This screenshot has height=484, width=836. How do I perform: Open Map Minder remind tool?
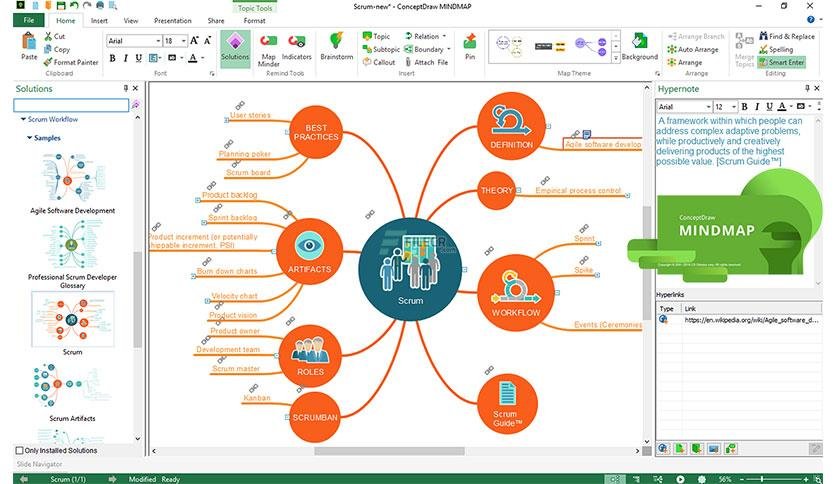(x=268, y=50)
